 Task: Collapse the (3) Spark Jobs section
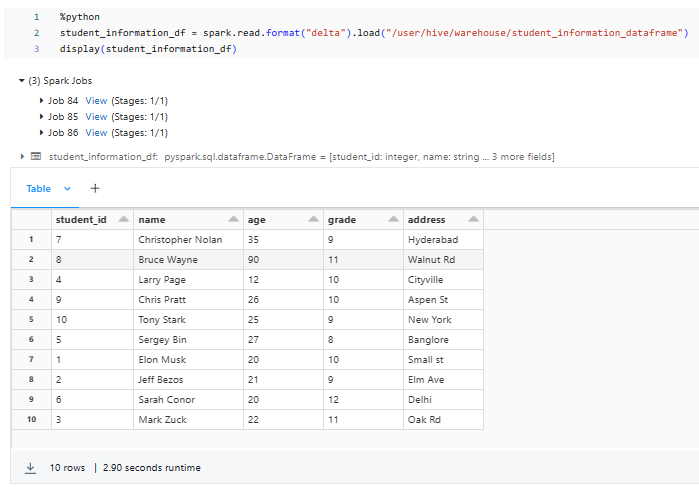[x=22, y=80]
